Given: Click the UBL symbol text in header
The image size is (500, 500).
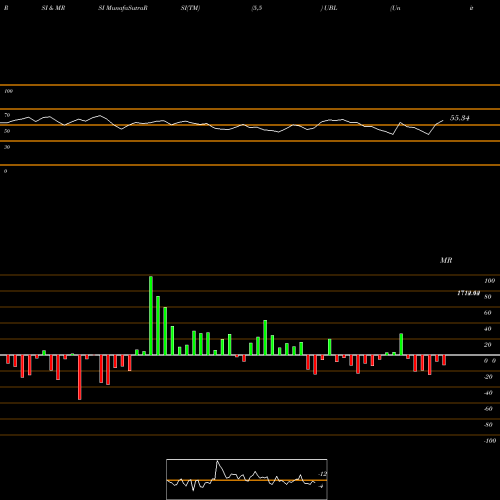Looking at the screenshot, I should pyautogui.click(x=331, y=8).
